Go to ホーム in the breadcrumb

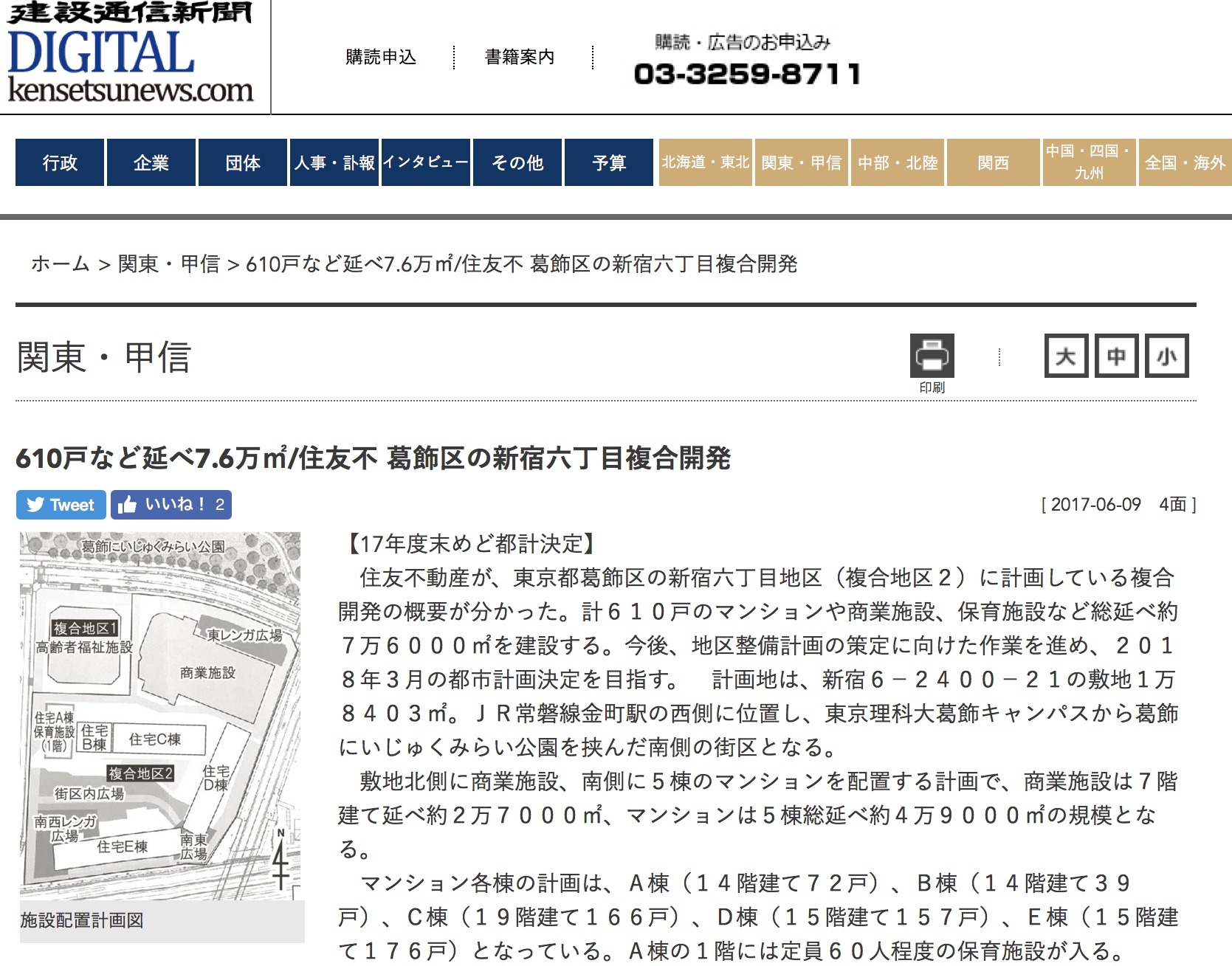[61, 263]
